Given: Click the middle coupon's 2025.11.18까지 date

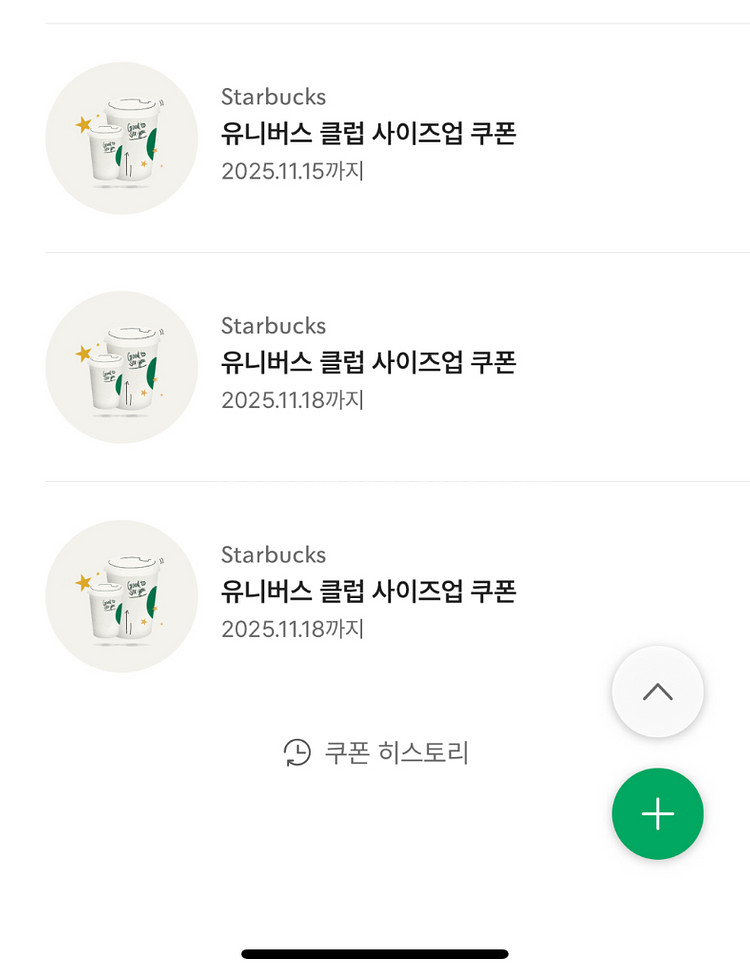Looking at the screenshot, I should pyautogui.click(x=292, y=400).
